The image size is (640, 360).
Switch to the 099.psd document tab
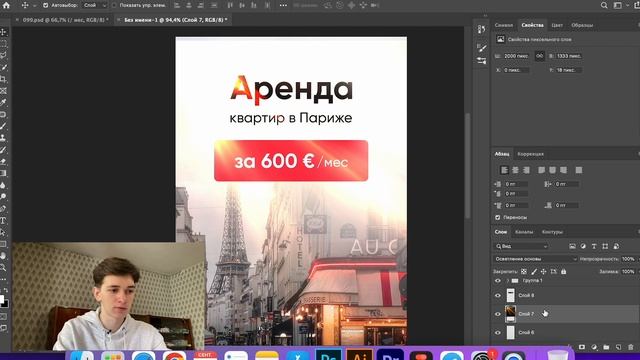65,20
